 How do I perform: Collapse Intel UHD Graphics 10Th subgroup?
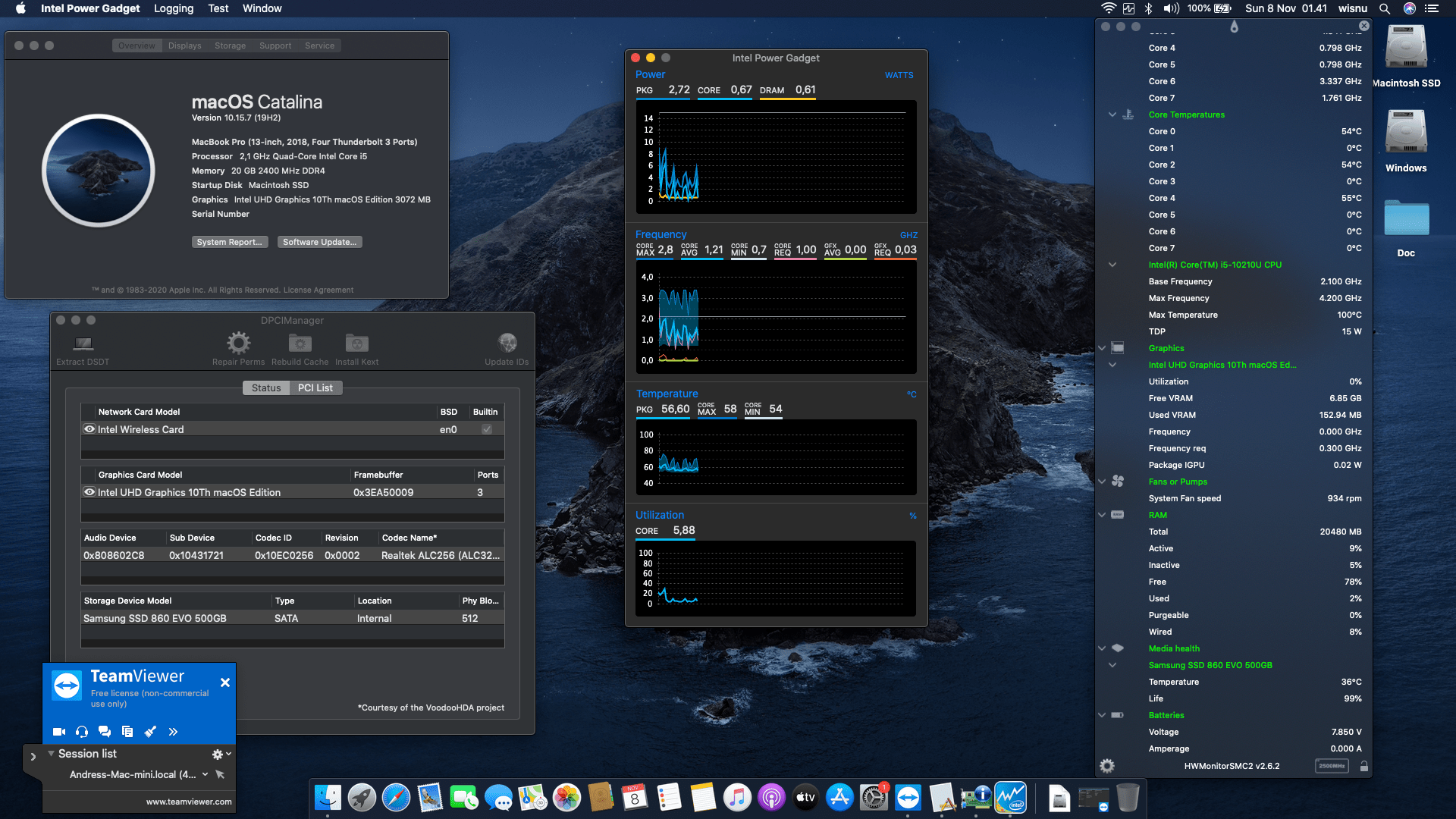[1112, 365]
